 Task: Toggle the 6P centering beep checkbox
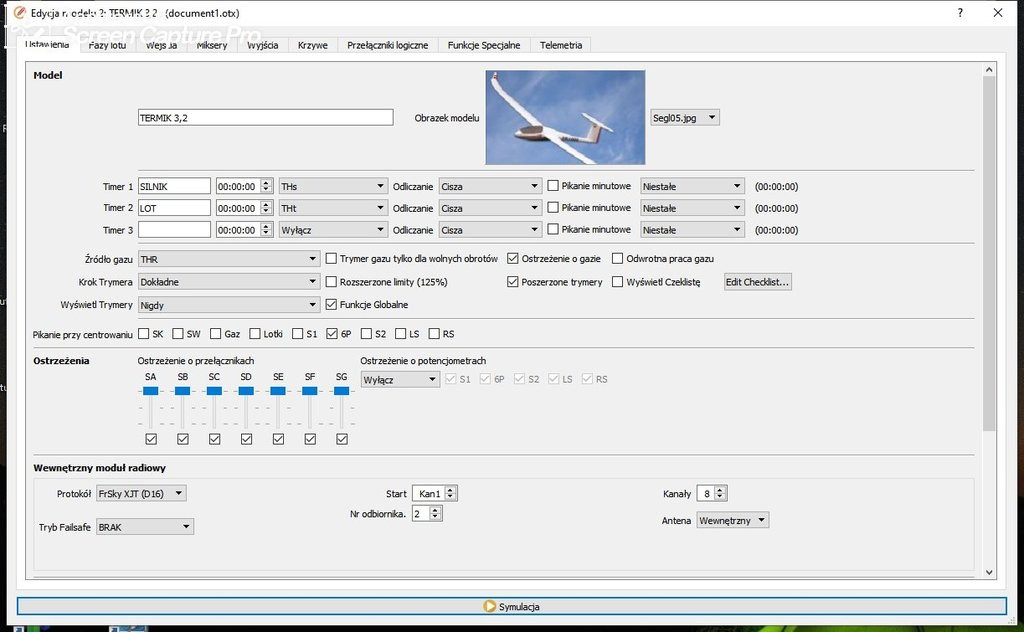coord(332,334)
